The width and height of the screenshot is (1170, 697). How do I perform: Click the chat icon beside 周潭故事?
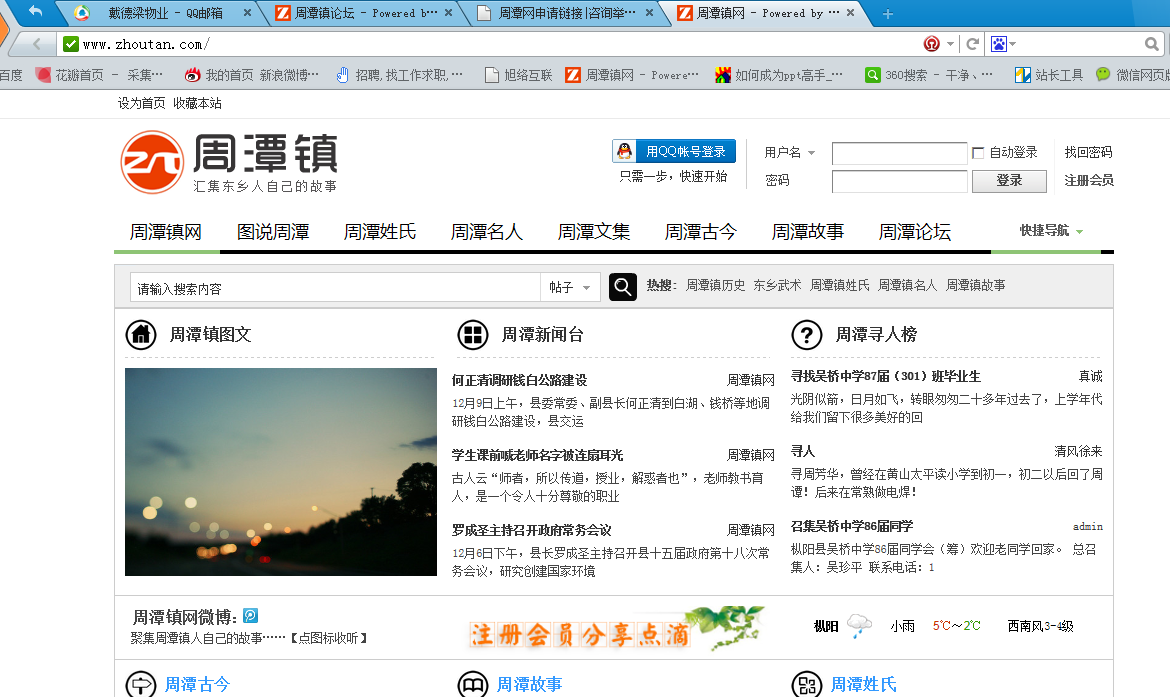click(472, 684)
